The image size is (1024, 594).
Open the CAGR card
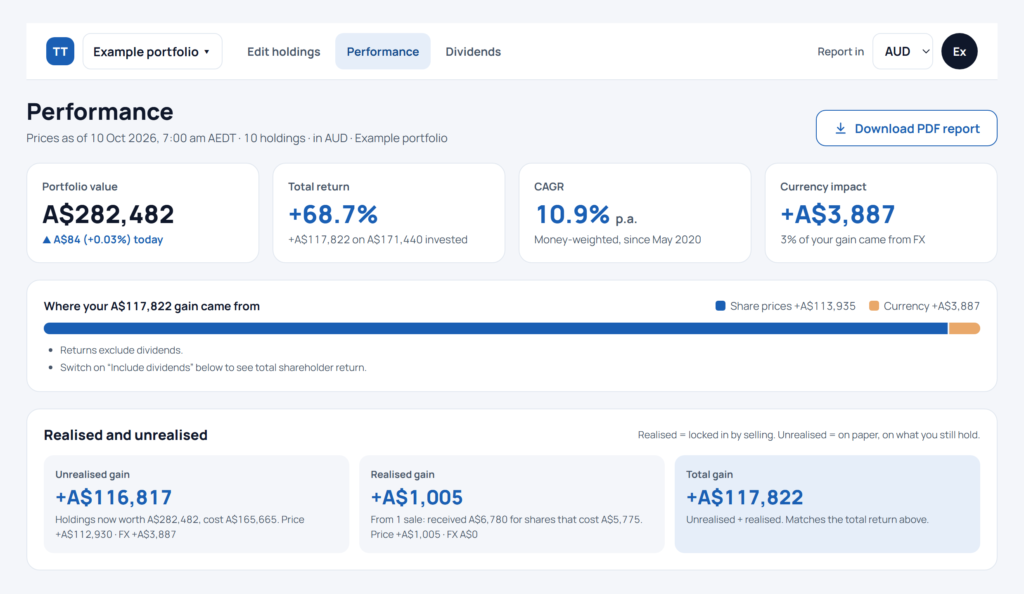(x=635, y=213)
